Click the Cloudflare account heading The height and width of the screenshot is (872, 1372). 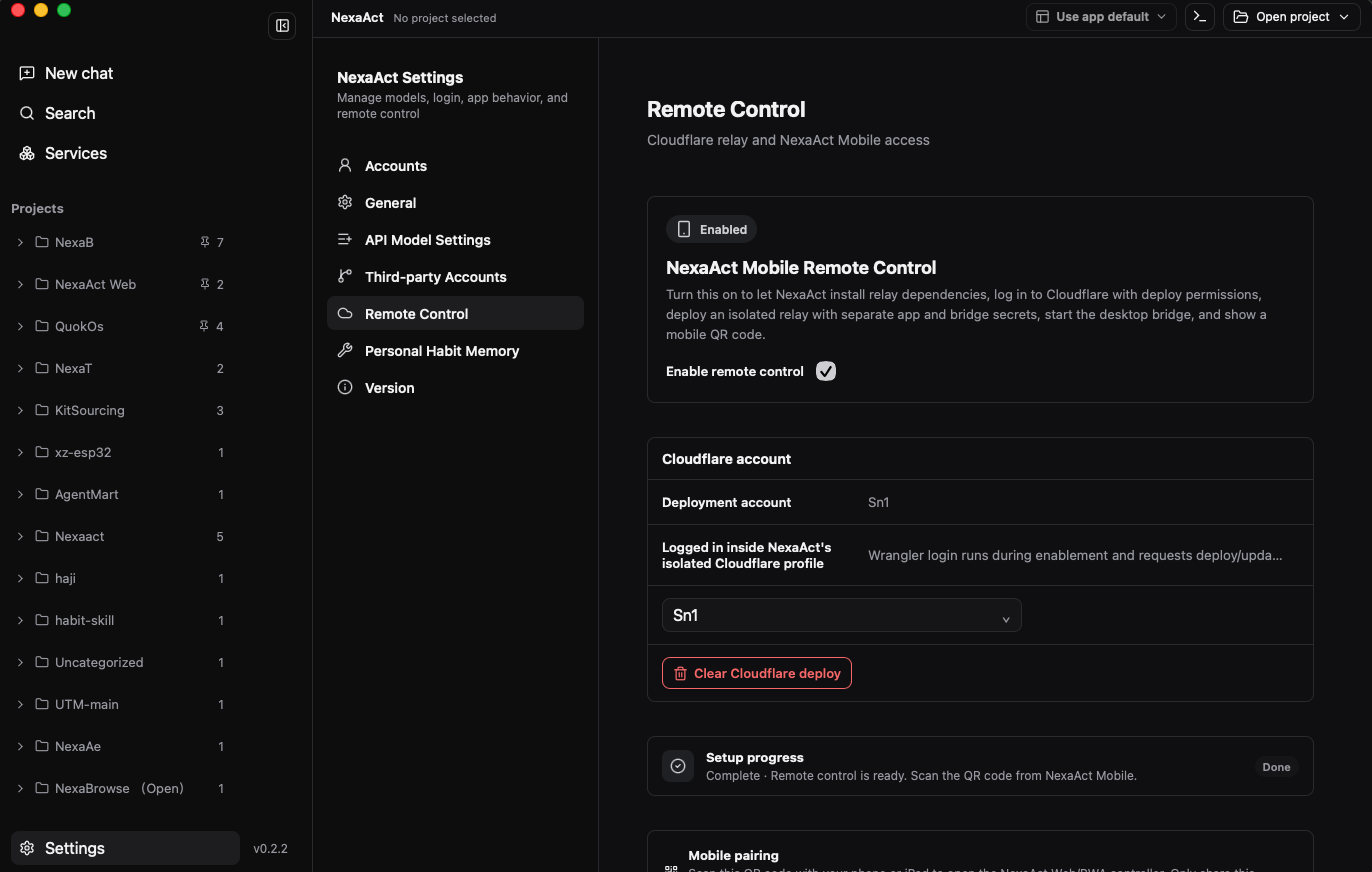pos(726,459)
